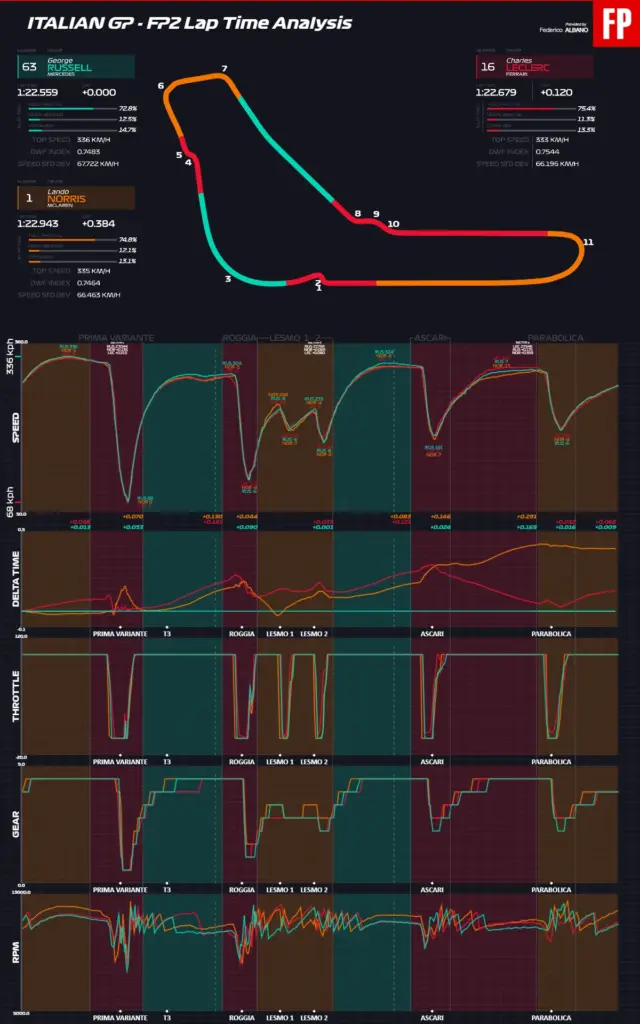This screenshot has width=640, height=1024.
Task: Click turn 11 marker on track map
Action: [588, 242]
